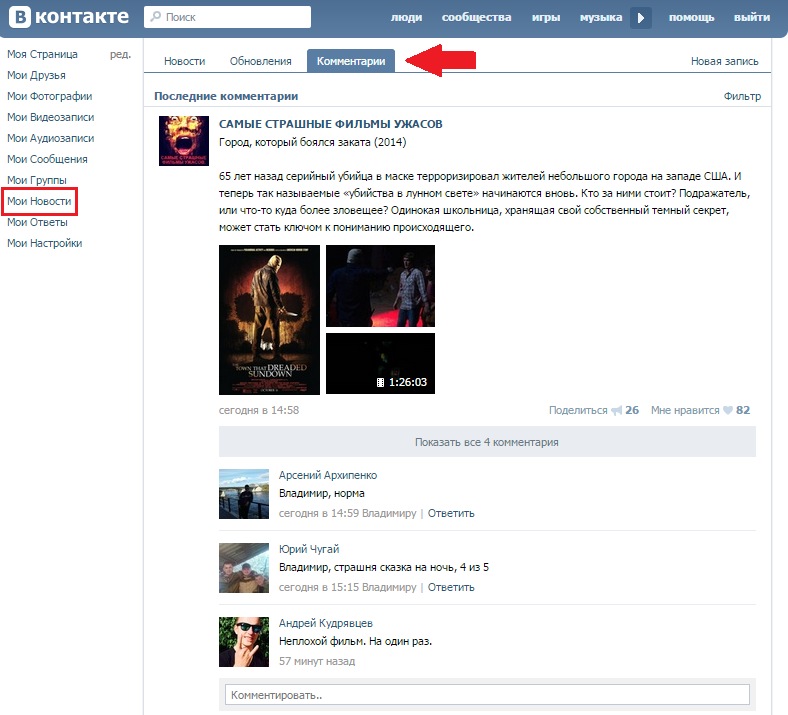Open Мои Новости
Image resolution: width=788 pixels, height=715 pixels.
(39, 201)
